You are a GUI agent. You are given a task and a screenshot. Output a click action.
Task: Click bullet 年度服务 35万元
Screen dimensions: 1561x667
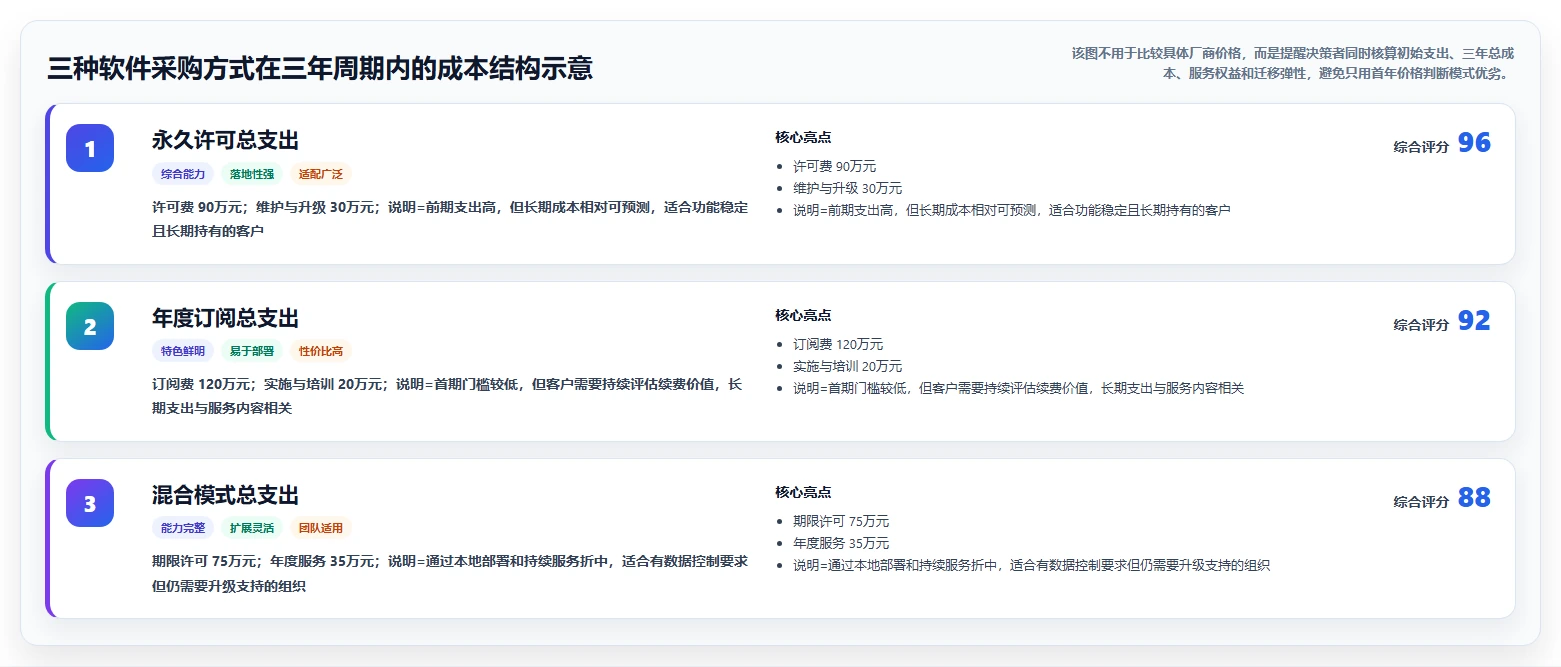pyautogui.click(x=841, y=543)
